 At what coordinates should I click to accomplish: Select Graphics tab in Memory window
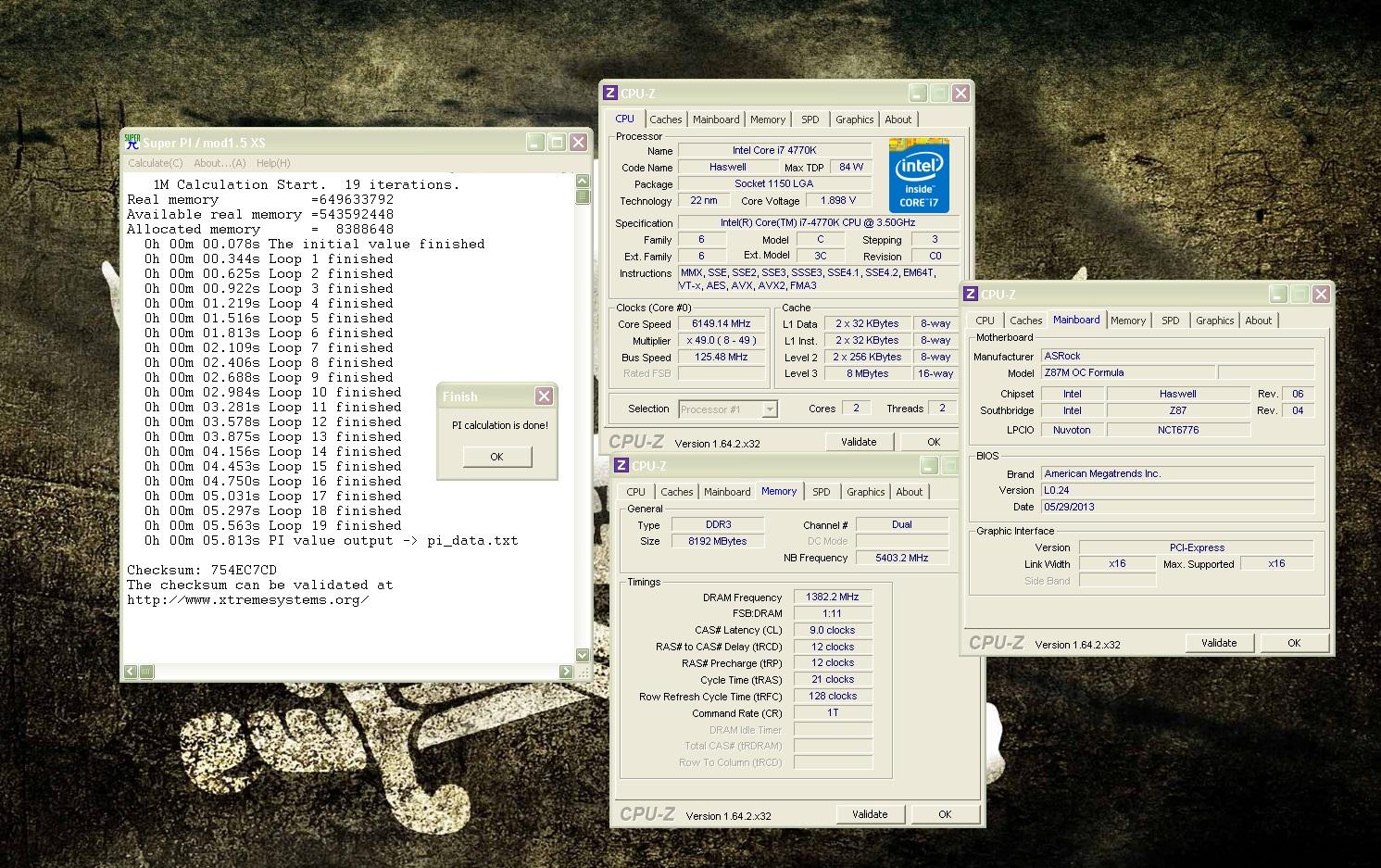click(865, 492)
